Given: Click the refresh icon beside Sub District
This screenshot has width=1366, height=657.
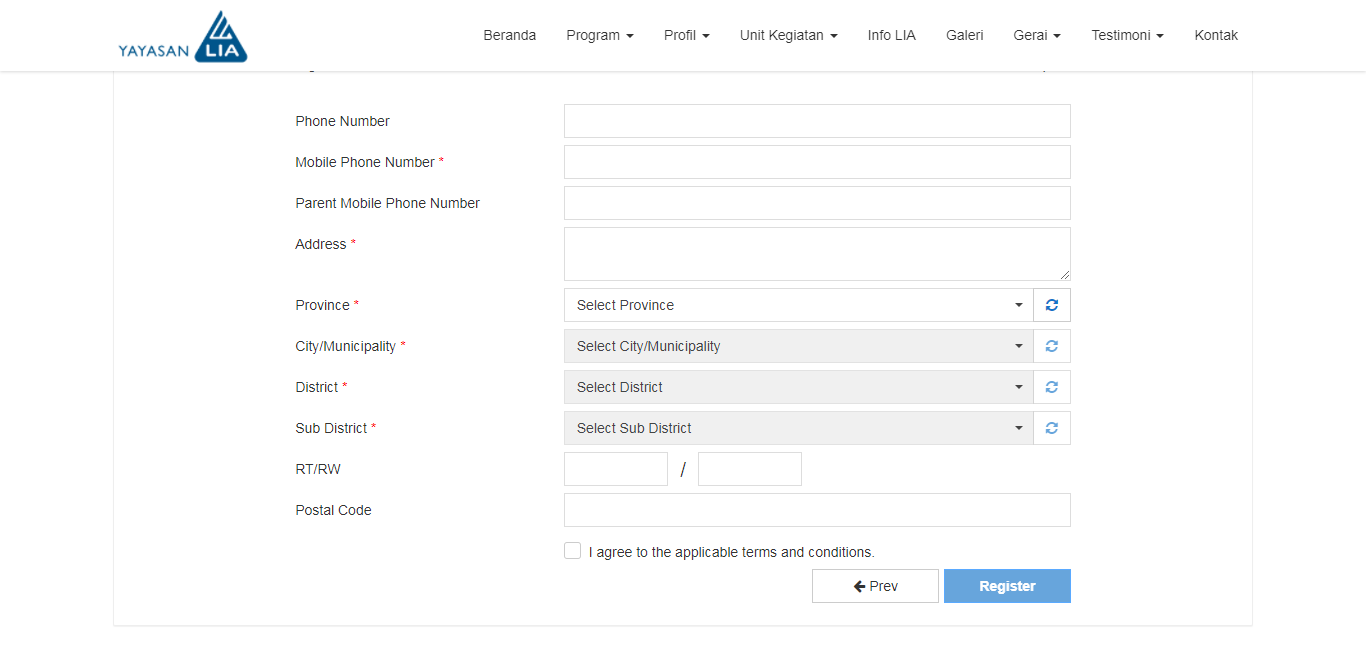Looking at the screenshot, I should coord(1051,428).
